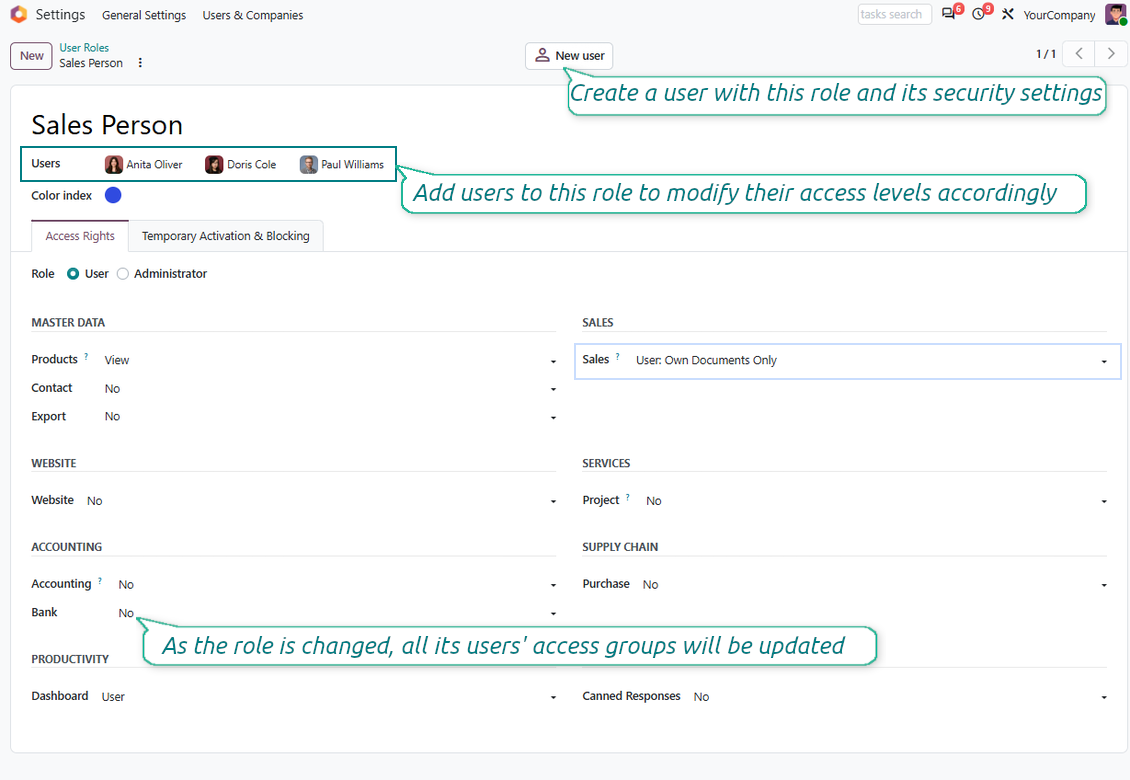
Task: Click the Paul Williams user tag
Action: 342,164
